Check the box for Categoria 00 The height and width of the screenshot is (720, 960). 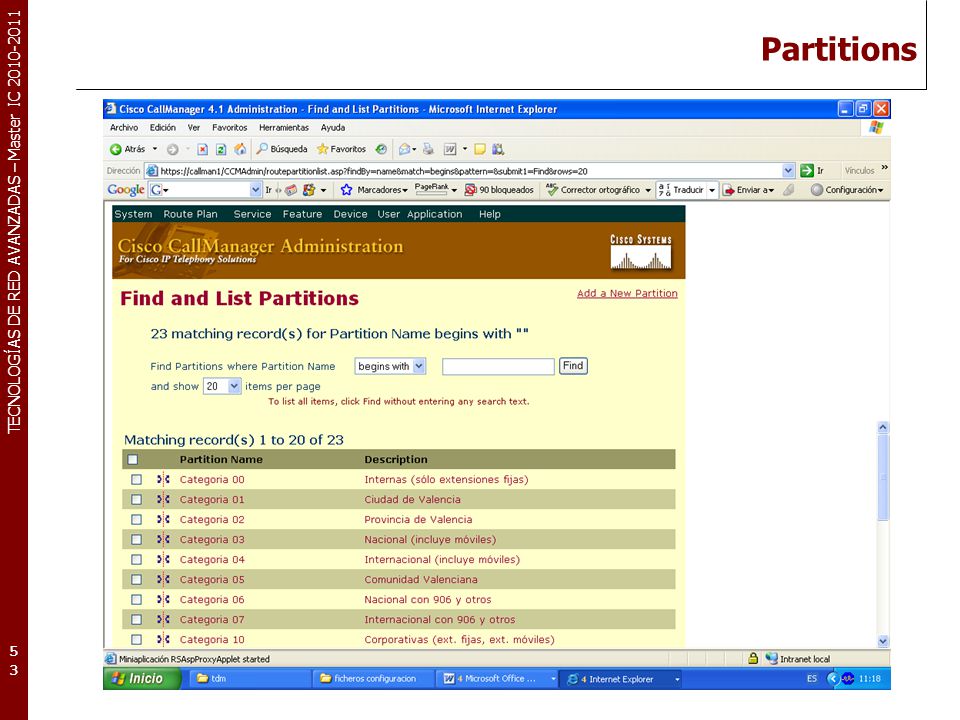tap(137, 479)
